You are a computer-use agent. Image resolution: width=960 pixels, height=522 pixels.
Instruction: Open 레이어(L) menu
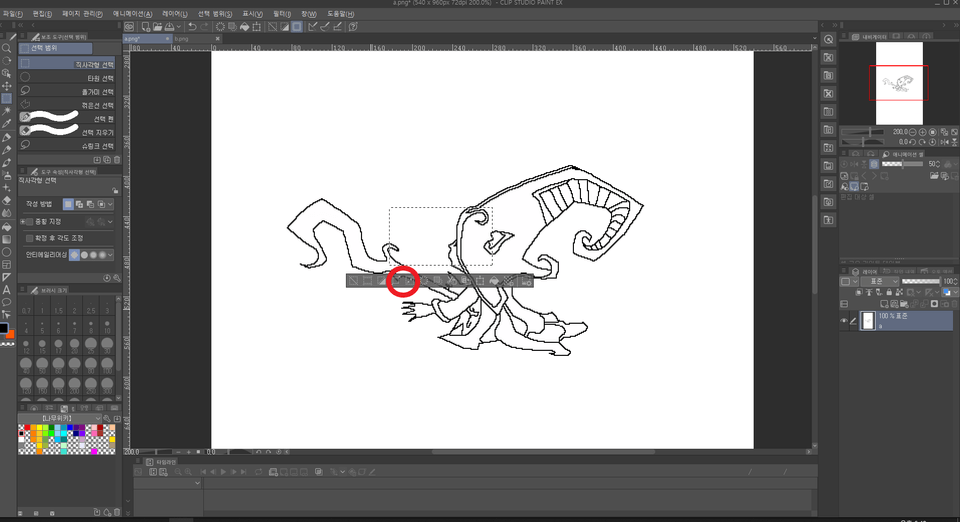tap(175, 13)
